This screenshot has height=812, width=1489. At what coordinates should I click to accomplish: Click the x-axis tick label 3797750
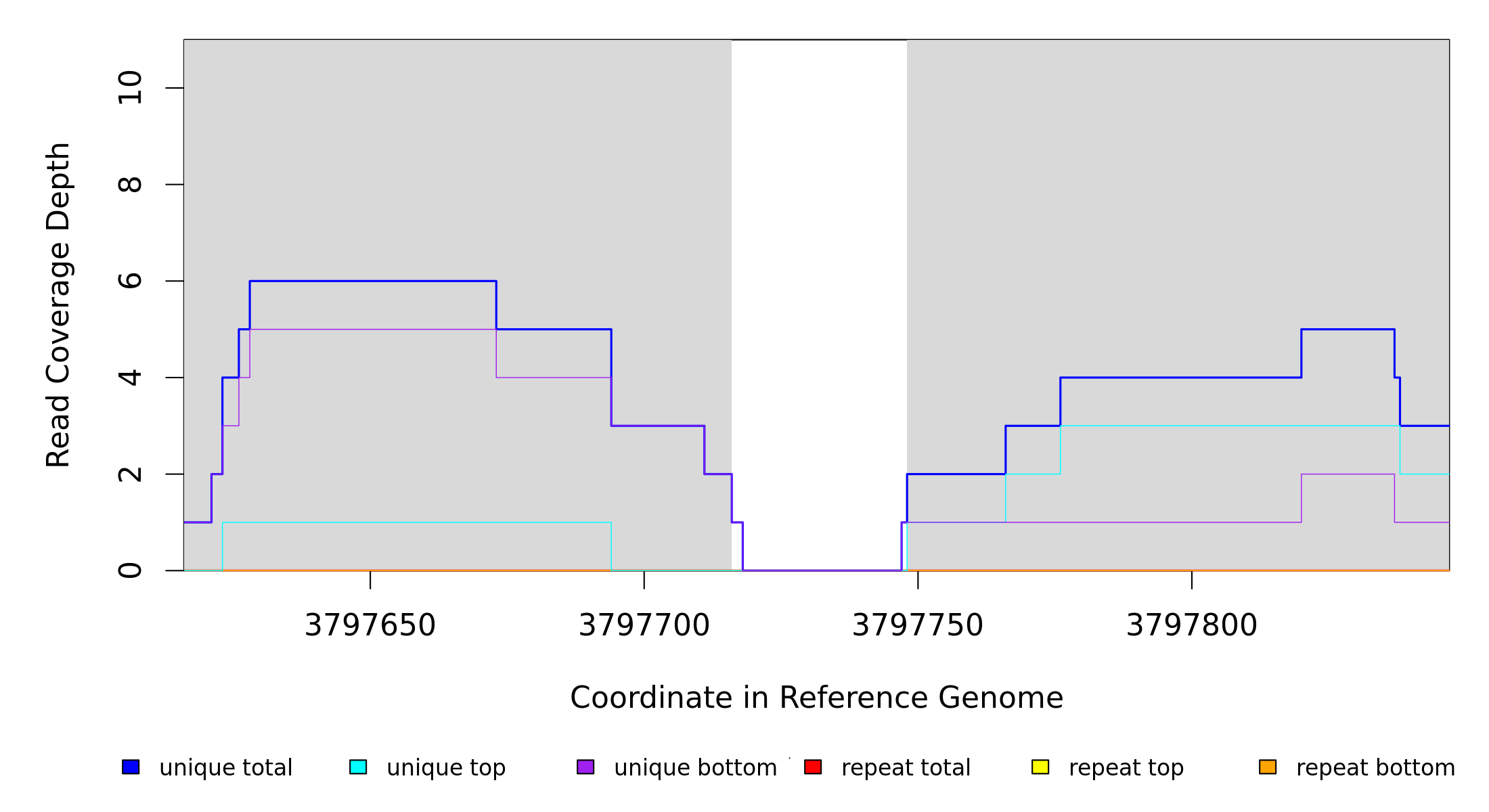[918, 625]
